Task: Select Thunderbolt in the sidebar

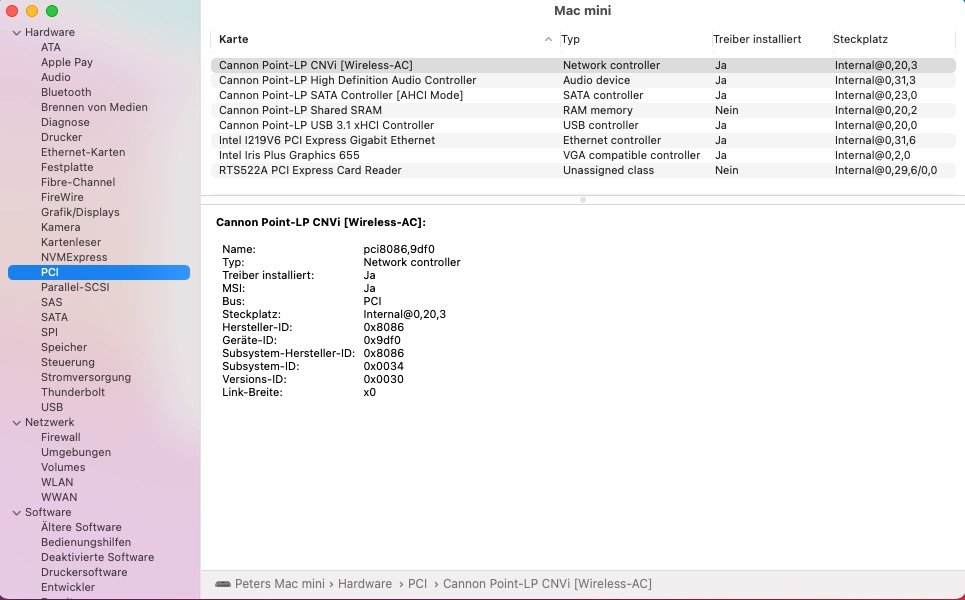Action: point(73,393)
